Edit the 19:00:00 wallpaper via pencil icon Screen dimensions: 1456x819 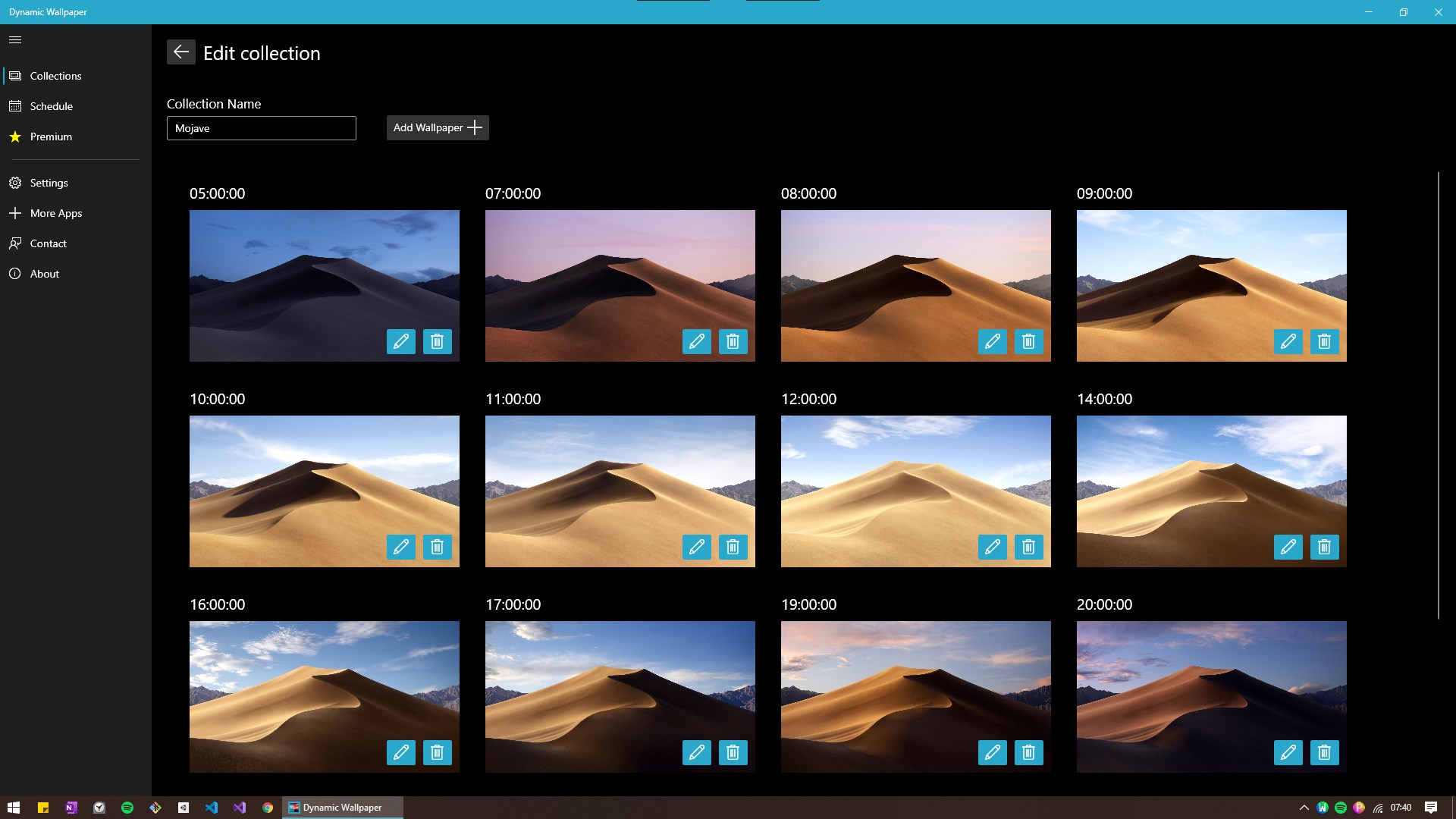point(992,752)
